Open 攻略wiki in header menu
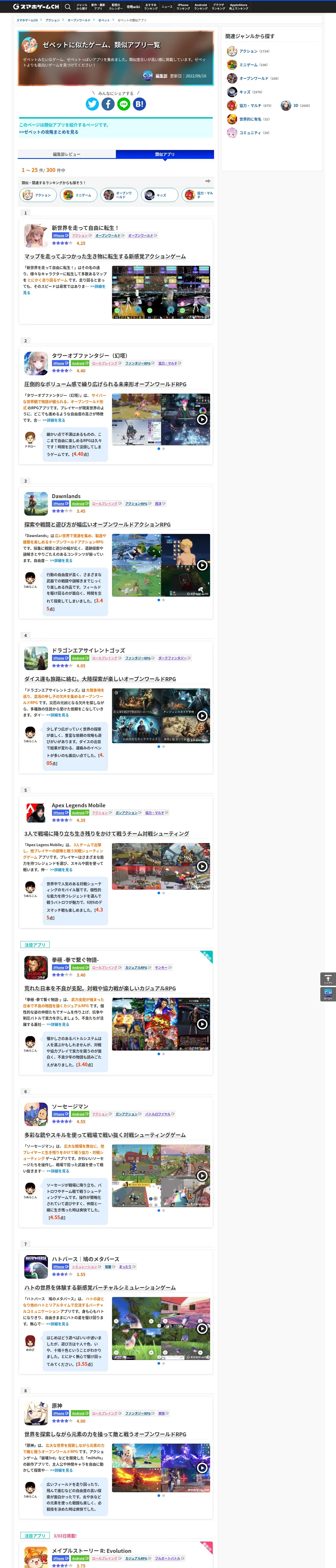 133,7
